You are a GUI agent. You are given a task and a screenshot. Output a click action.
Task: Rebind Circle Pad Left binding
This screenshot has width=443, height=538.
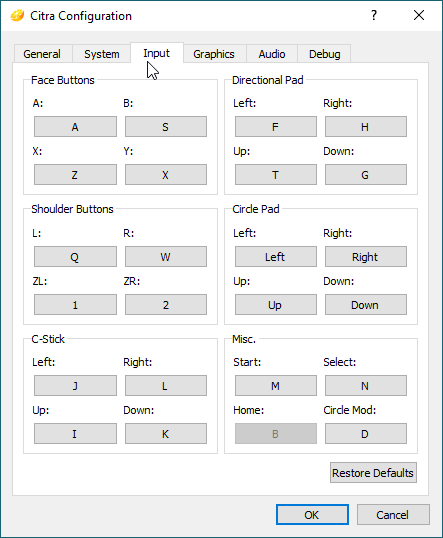pyautogui.click(x=276, y=256)
